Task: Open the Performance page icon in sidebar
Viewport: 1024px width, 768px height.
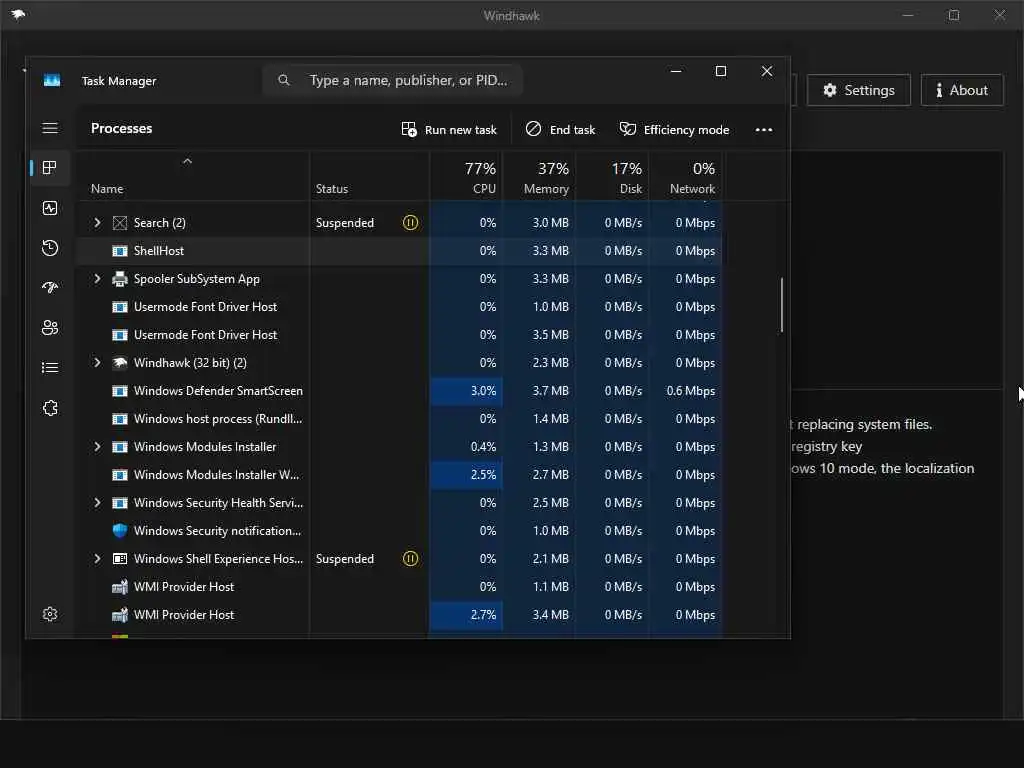Action: coord(50,208)
